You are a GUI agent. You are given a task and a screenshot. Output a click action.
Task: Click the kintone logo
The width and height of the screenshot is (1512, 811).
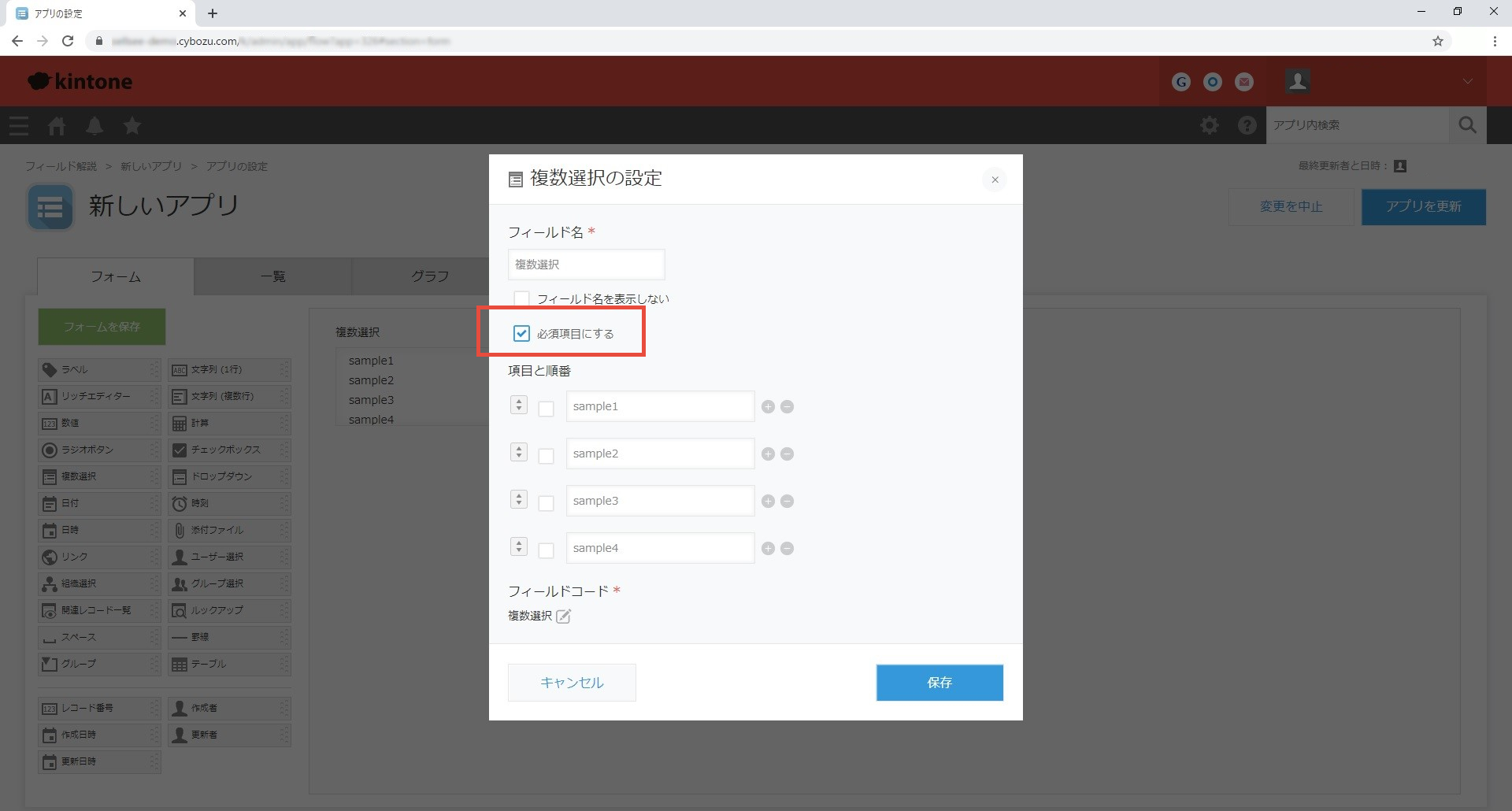(80, 81)
